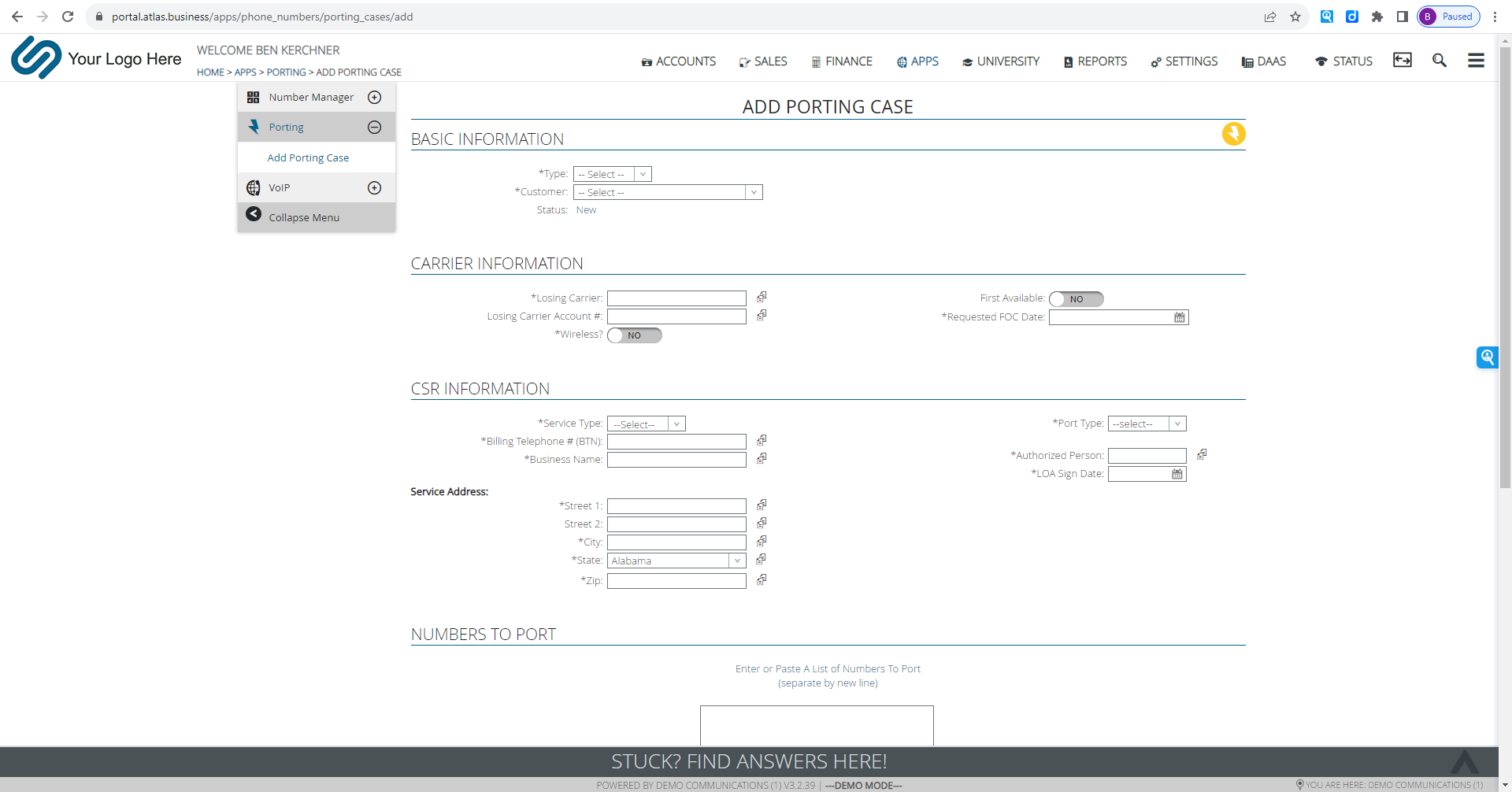
Task: Open the State dropdown showing Alabama
Action: click(676, 561)
